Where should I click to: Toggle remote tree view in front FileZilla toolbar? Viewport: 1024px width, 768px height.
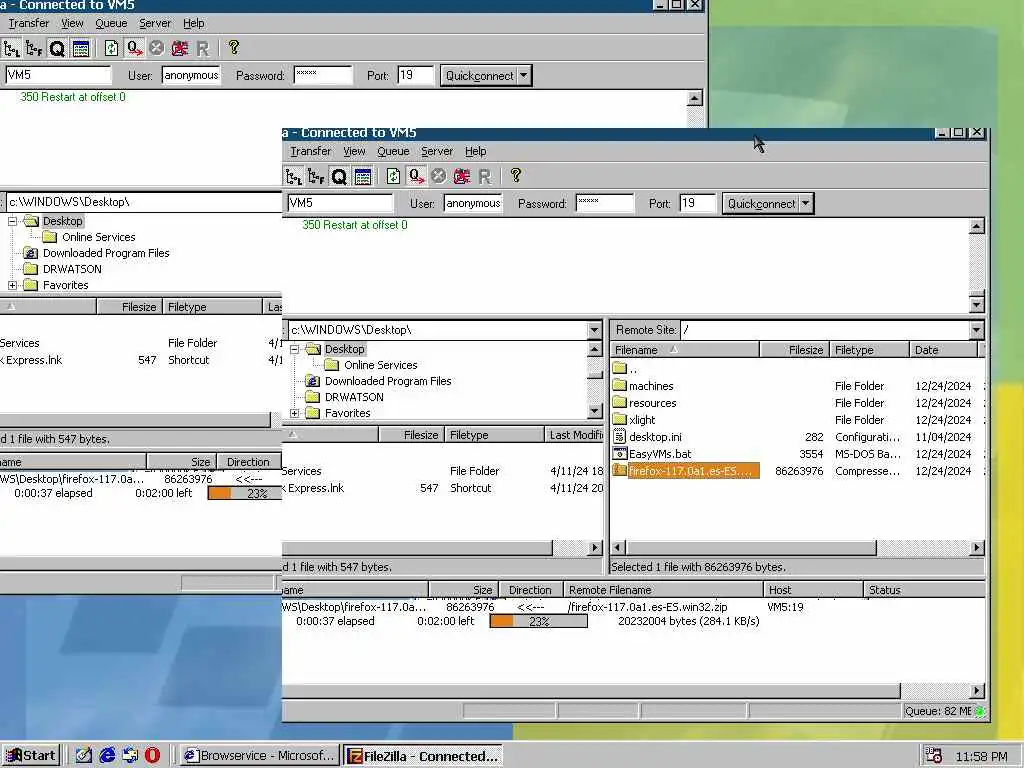point(316,176)
